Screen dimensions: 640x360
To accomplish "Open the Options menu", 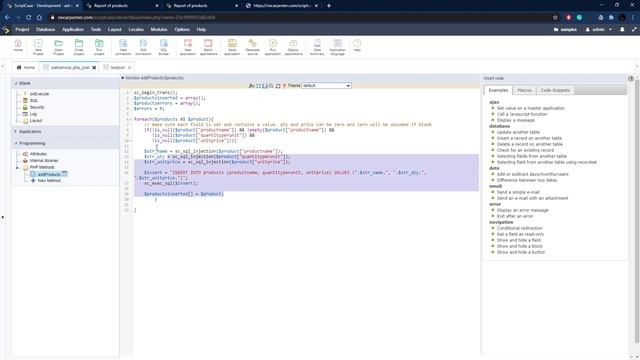I will (x=182, y=29).
